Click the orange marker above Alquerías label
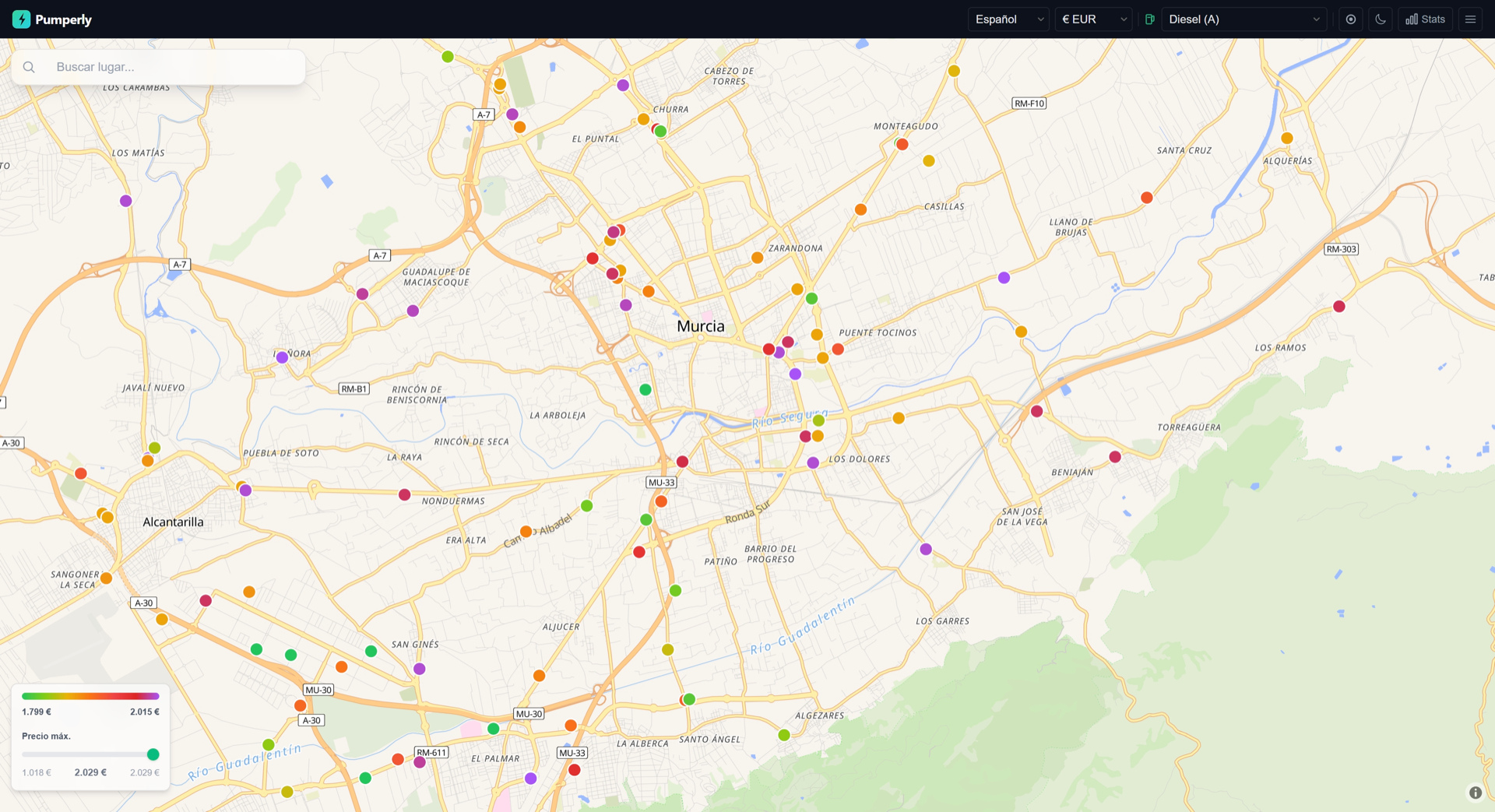 point(1287,138)
